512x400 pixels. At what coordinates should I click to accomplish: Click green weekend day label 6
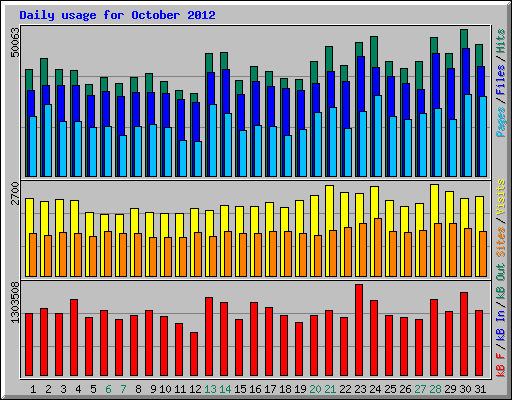[x=108, y=389]
